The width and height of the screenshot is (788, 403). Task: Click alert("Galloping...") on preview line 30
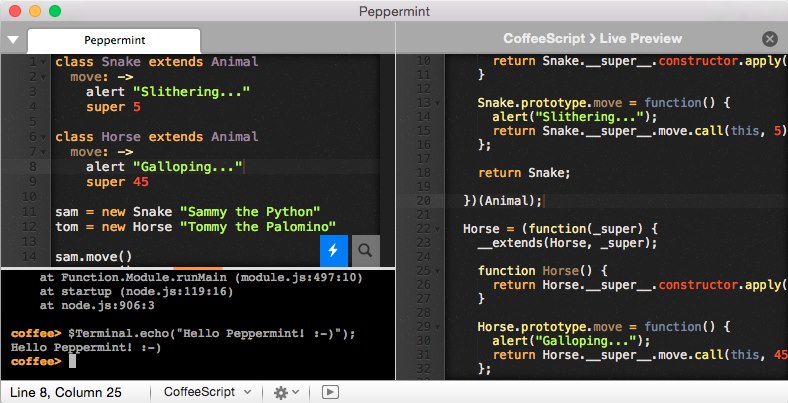[x=571, y=341]
